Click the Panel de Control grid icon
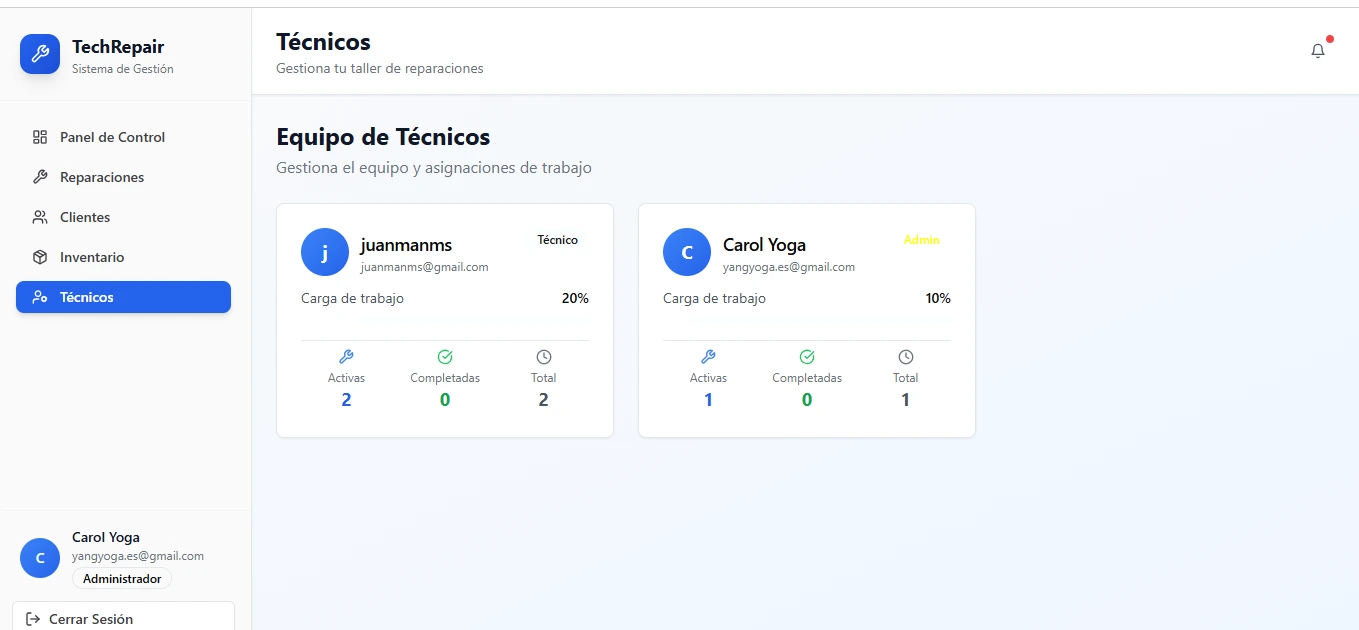Viewport: 1359px width, 630px height. tap(40, 137)
